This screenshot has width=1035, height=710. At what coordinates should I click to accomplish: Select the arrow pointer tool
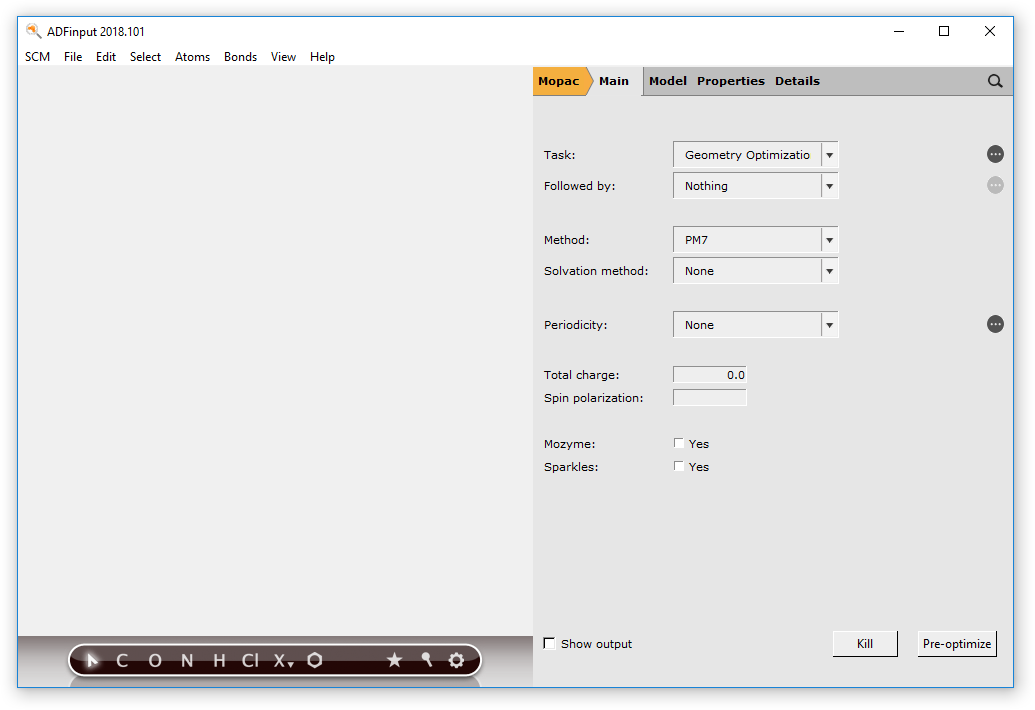(x=93, y=660)
